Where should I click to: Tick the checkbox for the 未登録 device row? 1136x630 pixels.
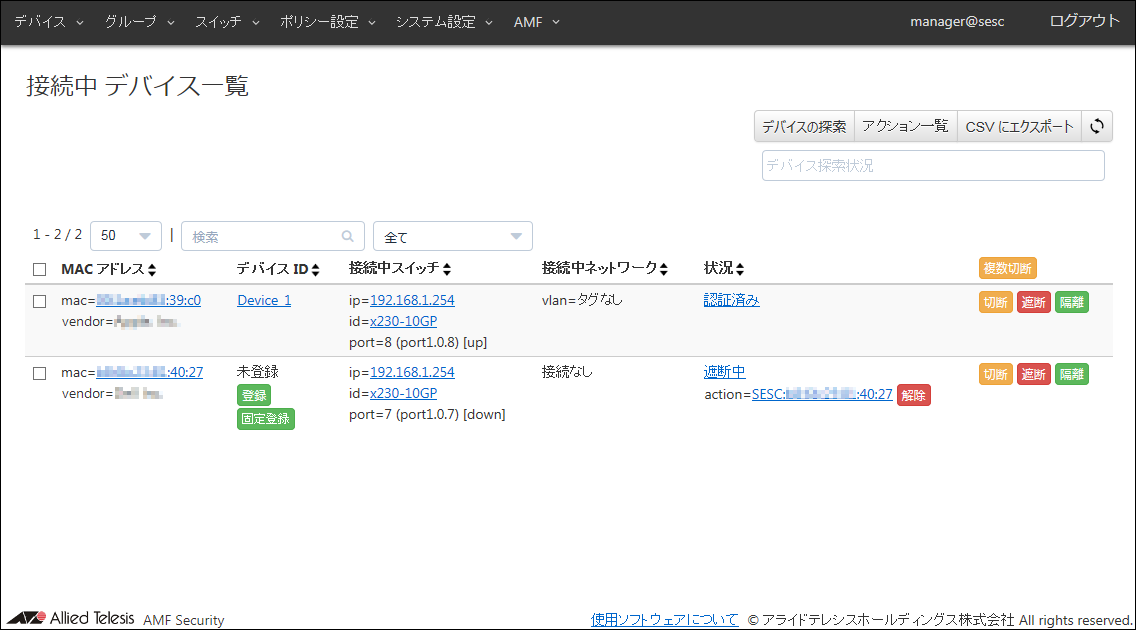[x=40, y=373]
